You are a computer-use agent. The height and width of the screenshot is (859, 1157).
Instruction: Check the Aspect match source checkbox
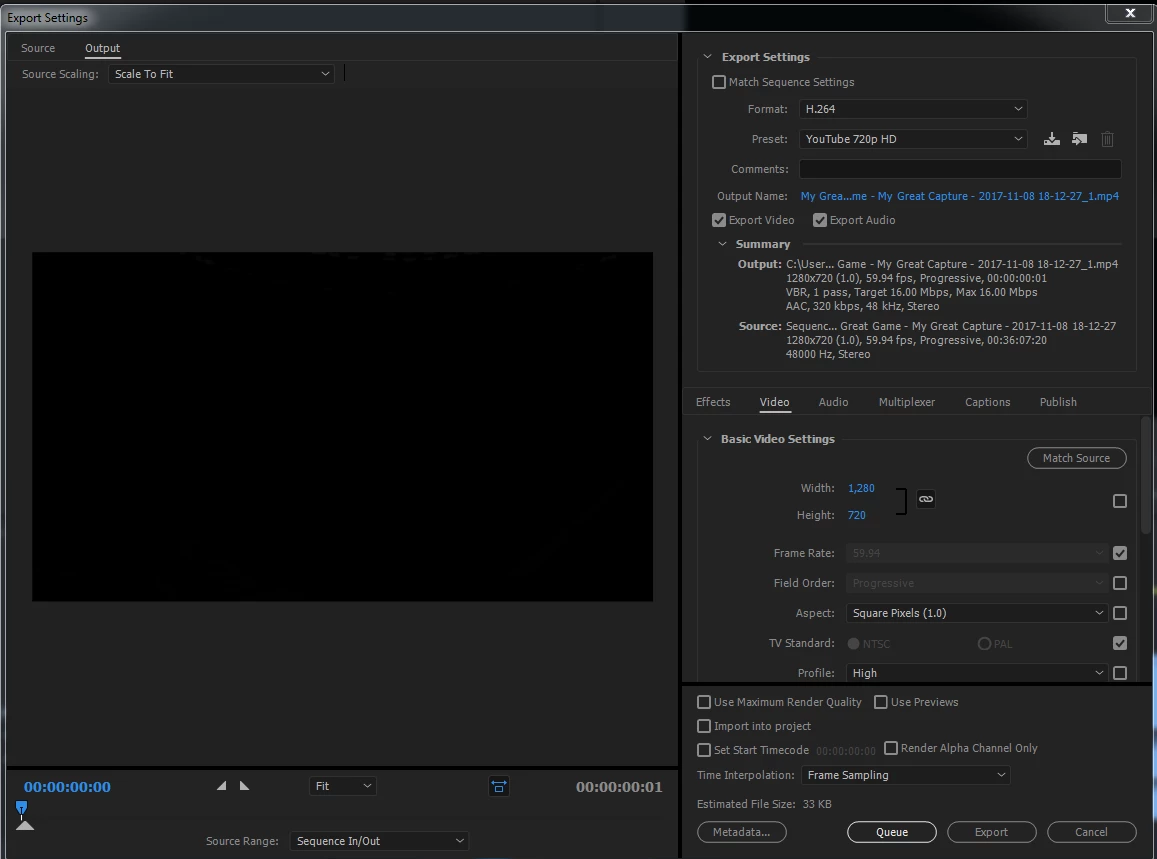click(1119, 613)
